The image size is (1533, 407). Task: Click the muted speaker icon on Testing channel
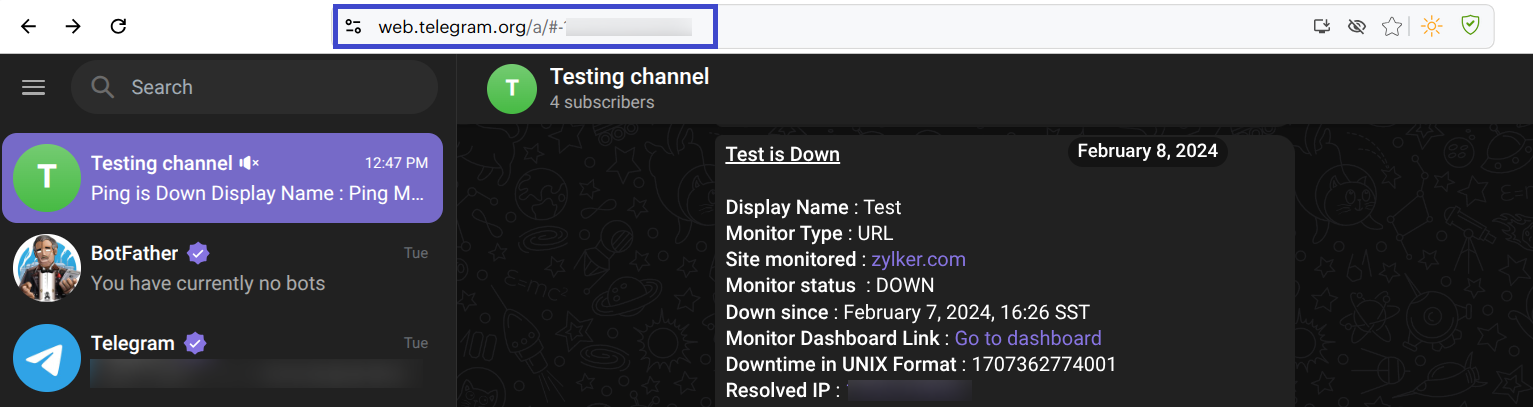tap(249, 163)
